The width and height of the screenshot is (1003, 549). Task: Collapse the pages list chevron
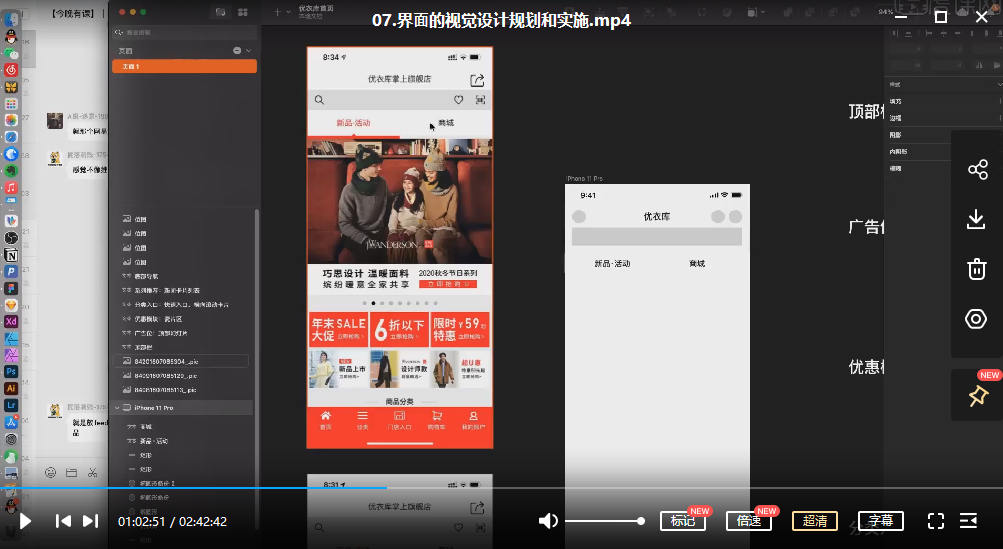249,51
